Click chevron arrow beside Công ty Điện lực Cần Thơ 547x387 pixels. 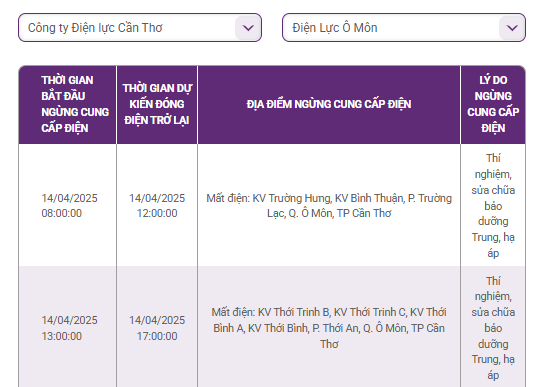pos(248,28)
